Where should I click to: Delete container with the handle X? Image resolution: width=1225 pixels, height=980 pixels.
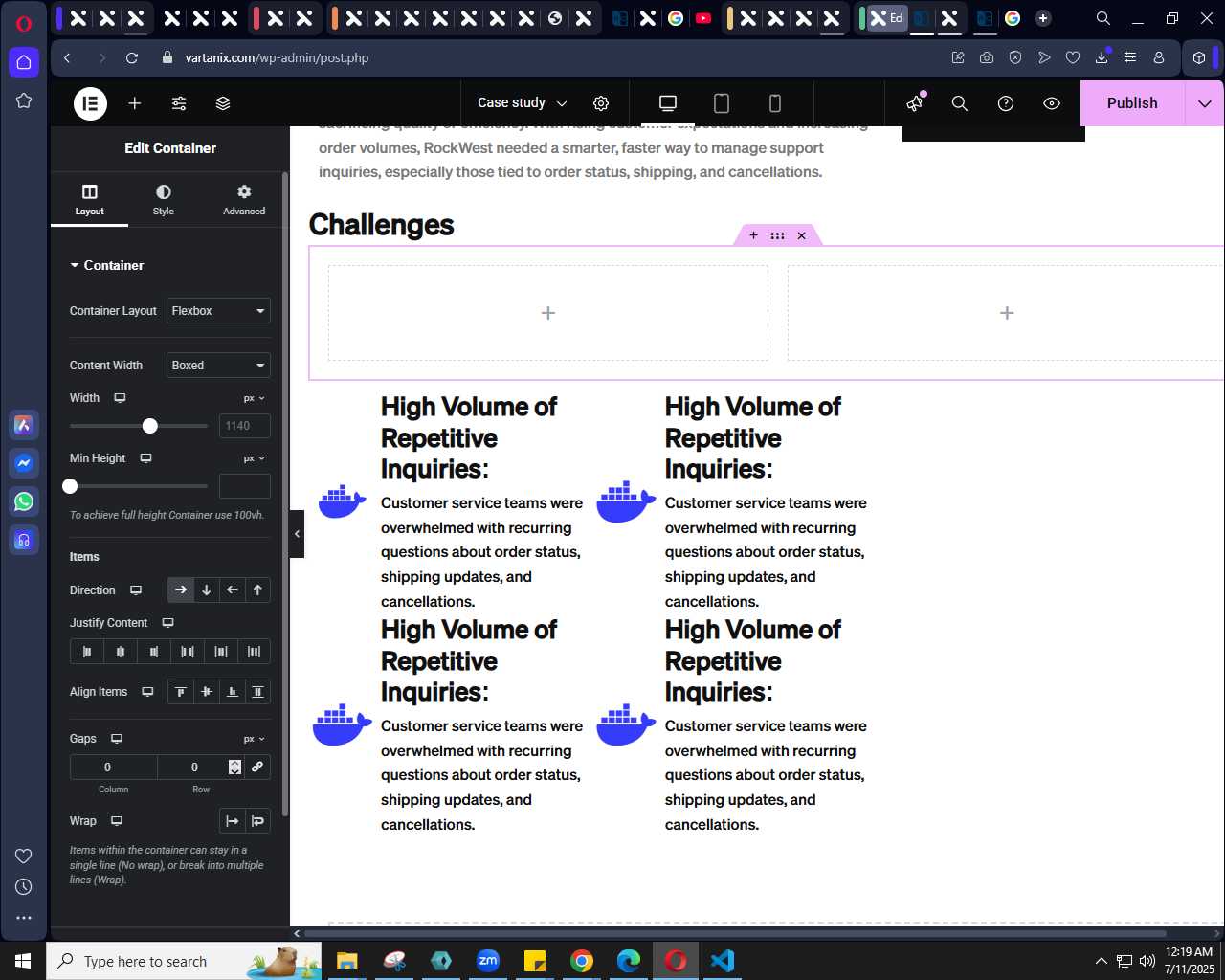[802, 235]
